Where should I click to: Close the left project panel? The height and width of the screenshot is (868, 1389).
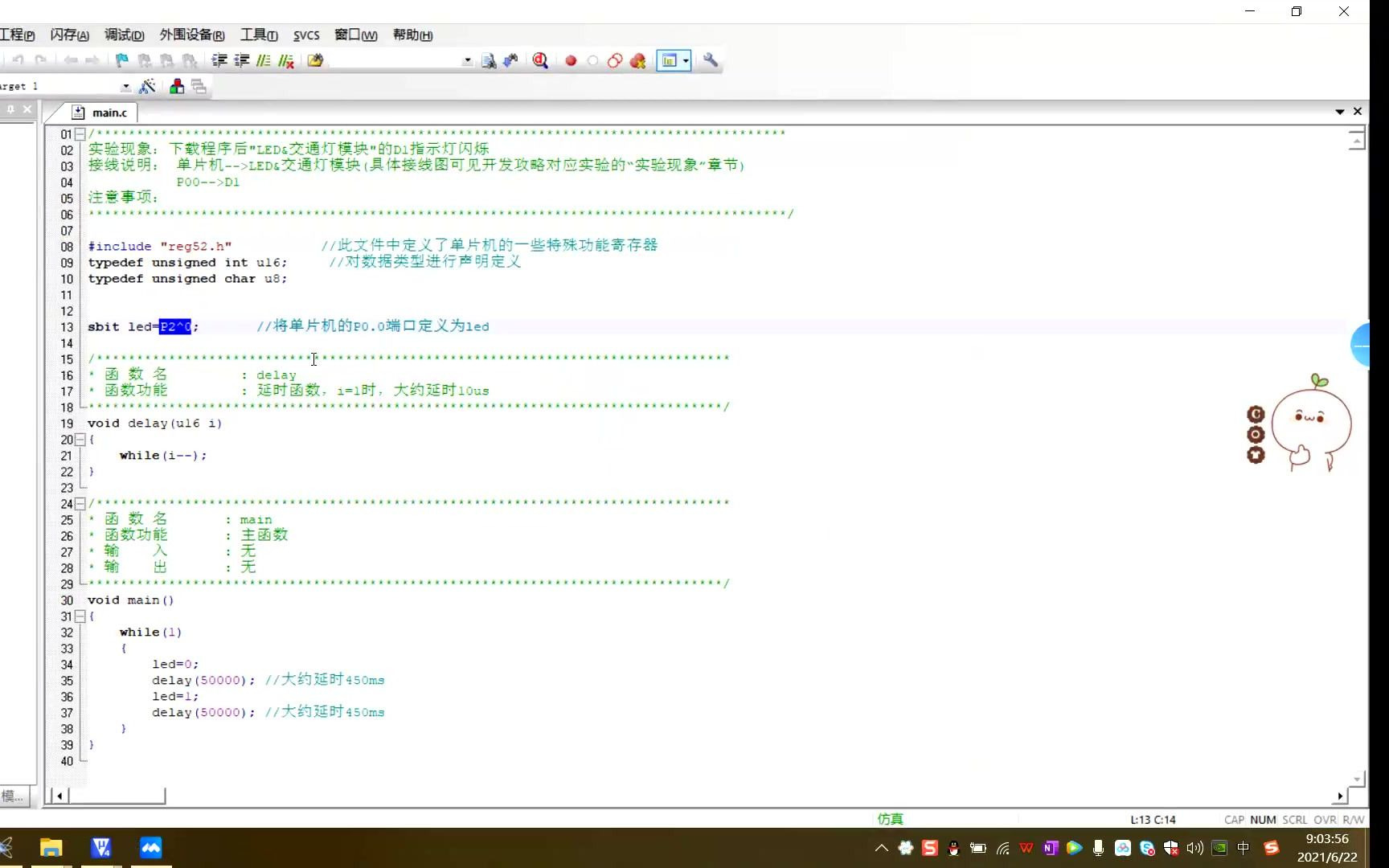[x=27, y=109]
